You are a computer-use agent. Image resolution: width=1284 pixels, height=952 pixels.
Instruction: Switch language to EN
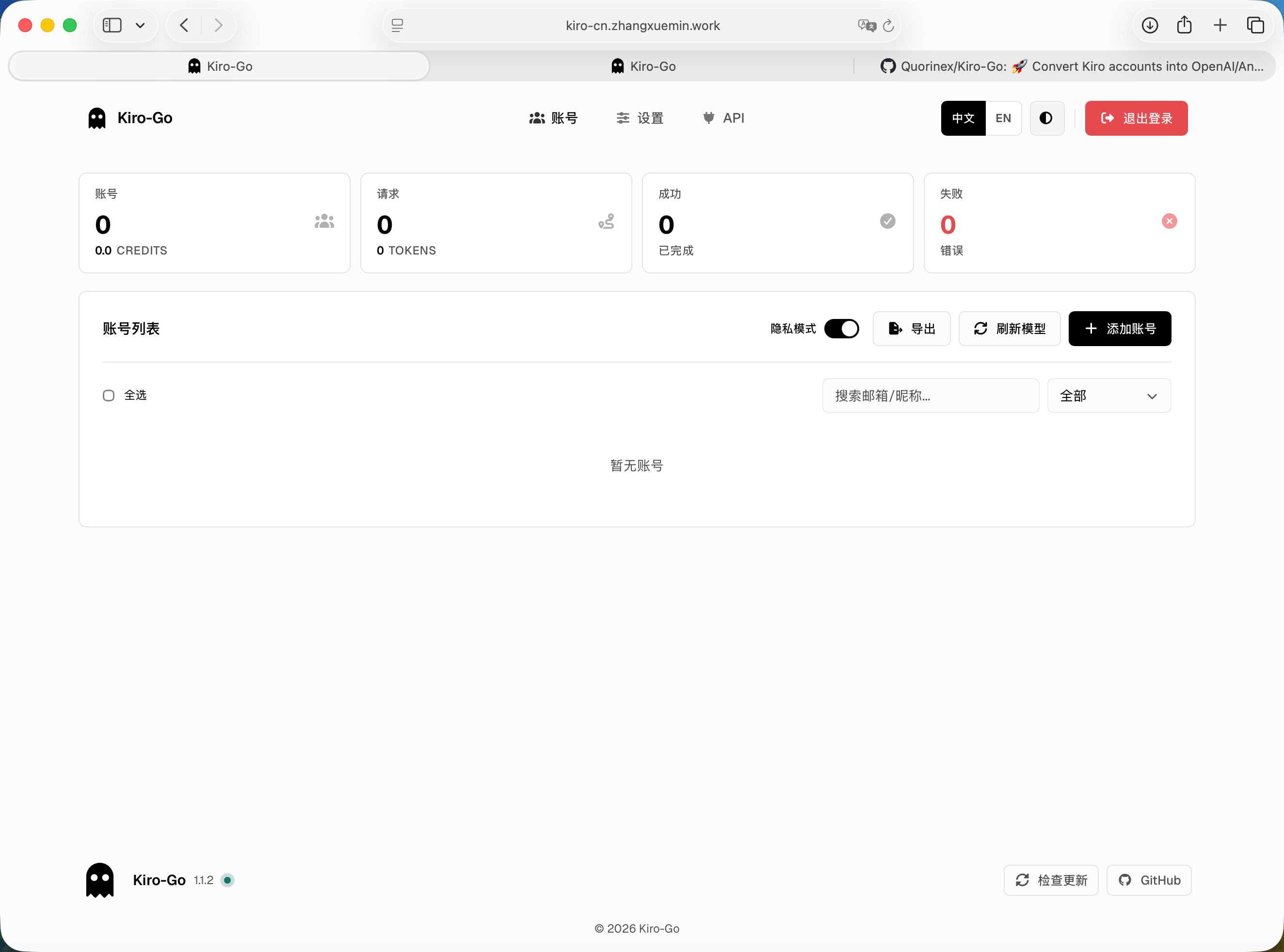[x=1003, y=118]
